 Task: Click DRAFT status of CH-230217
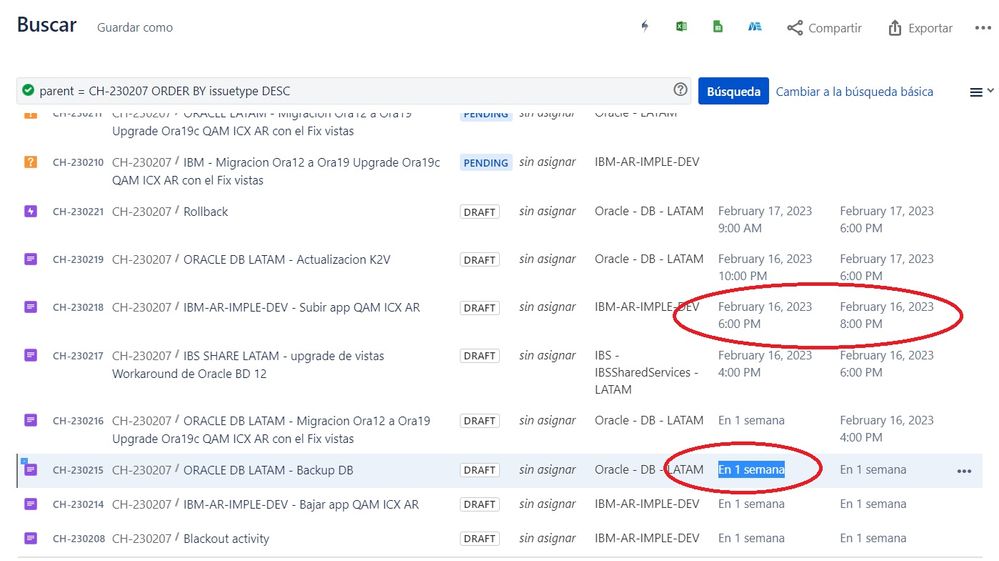[479, 356]
